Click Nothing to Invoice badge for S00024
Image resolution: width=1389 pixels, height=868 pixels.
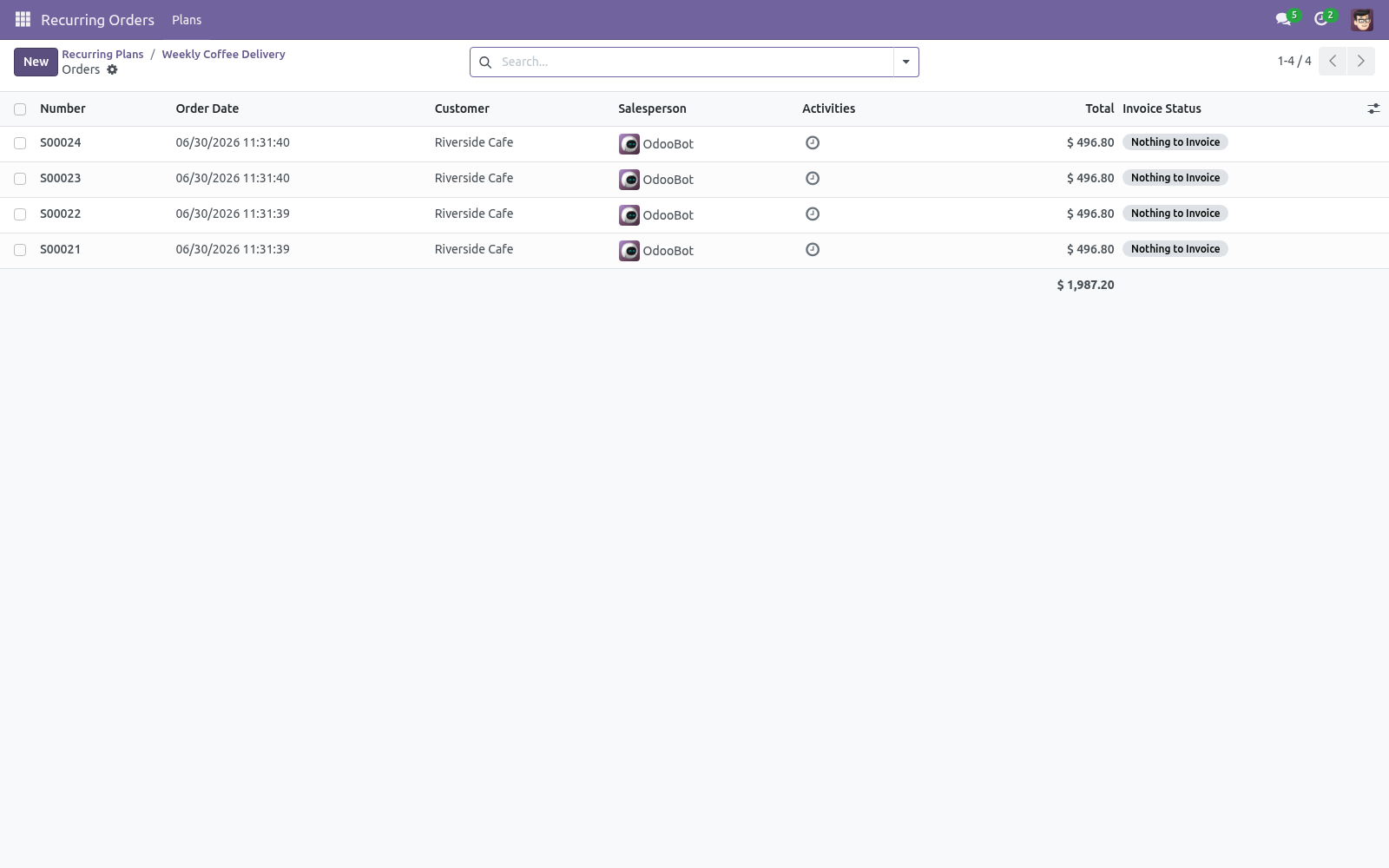pos(1175,142)
